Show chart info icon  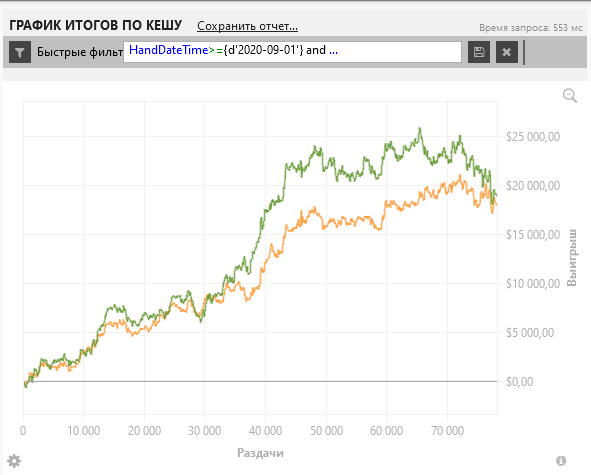561,460
